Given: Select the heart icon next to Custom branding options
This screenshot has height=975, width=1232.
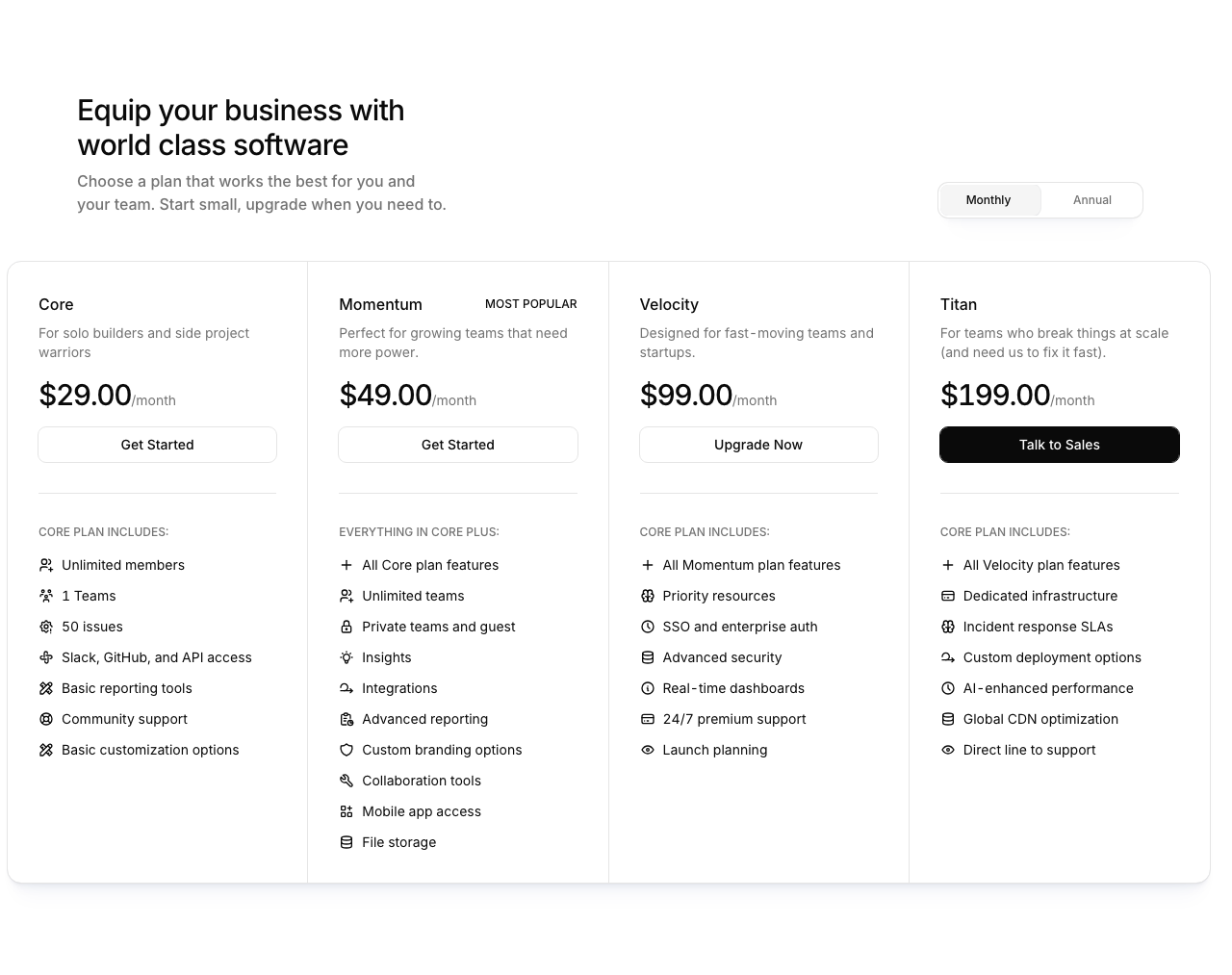Looking at the screenshot, I should tap(346, 750).
